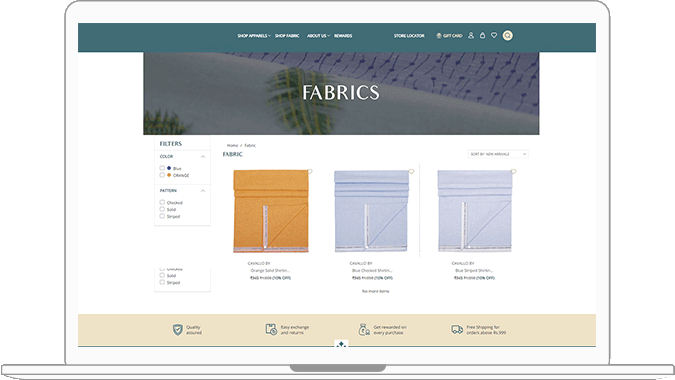
Task: Open the user account icon
Action: tap(471, 36)
